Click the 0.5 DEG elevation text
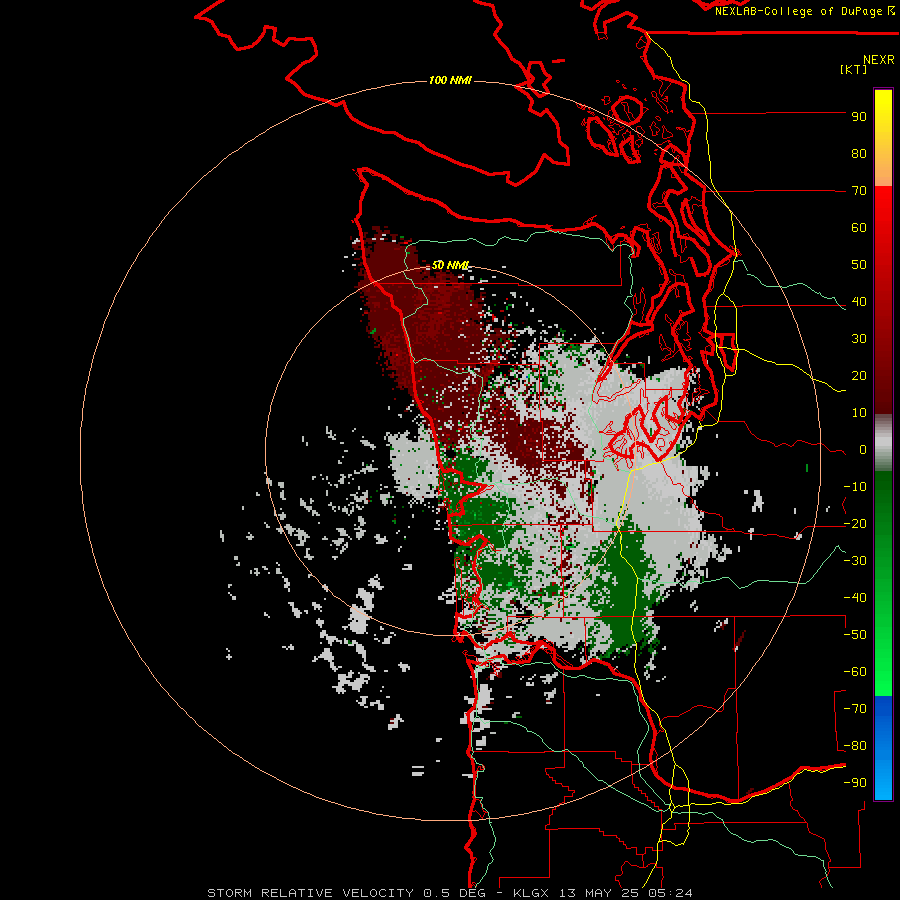Viewport: 900px width, 900px height. click(x=455, y=893)
